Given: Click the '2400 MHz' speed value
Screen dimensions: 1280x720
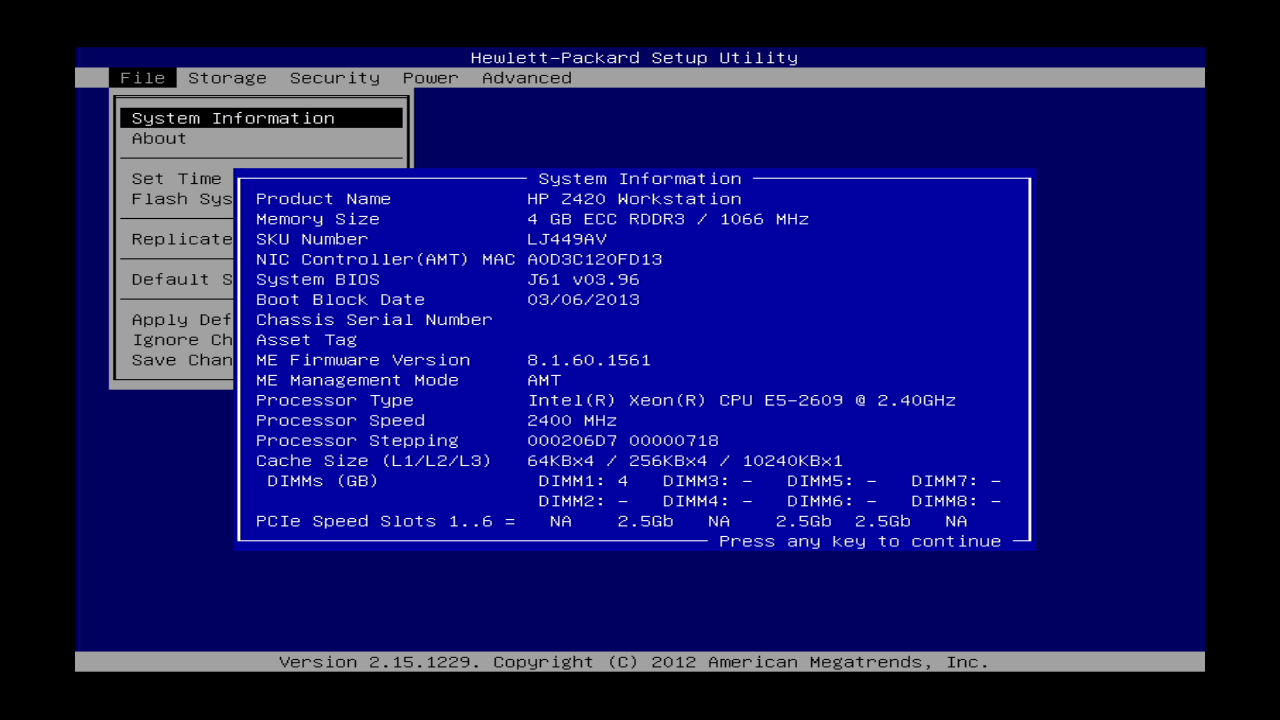Looking at the screenshot, I should (572, 420).
